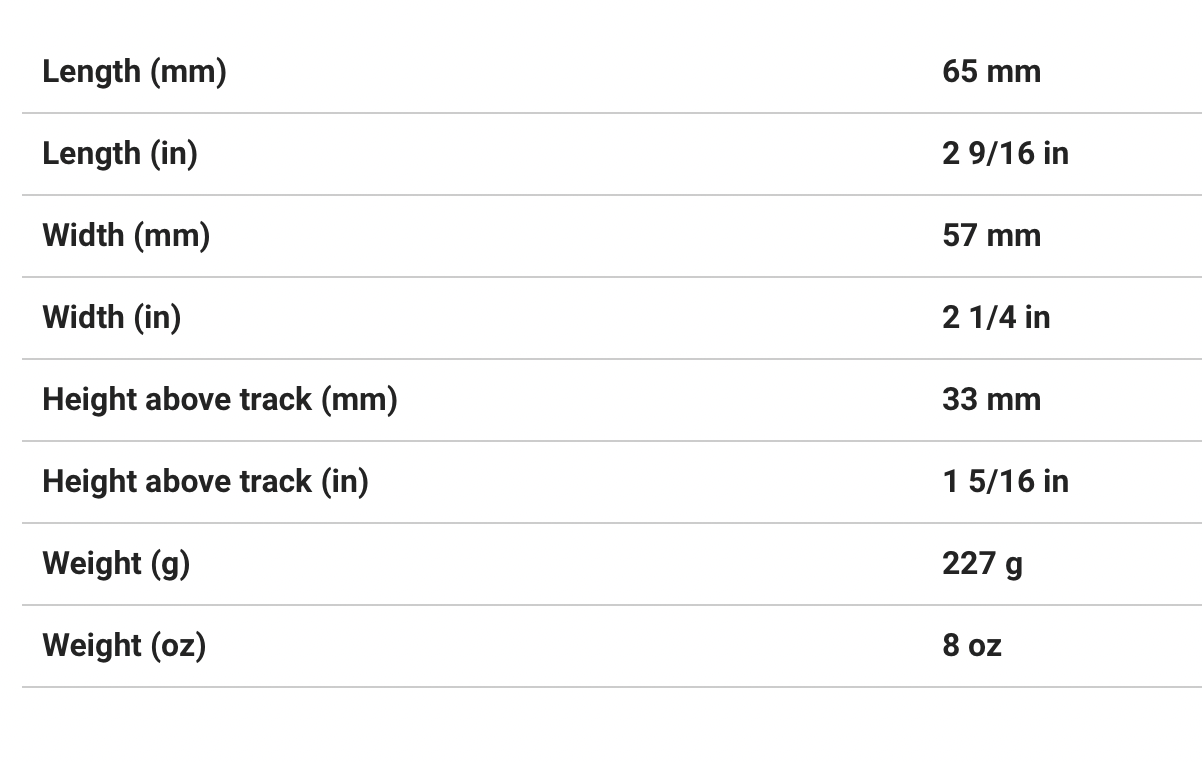Select the 33 mm height value
1202x762 pixels.
(991, 400)
